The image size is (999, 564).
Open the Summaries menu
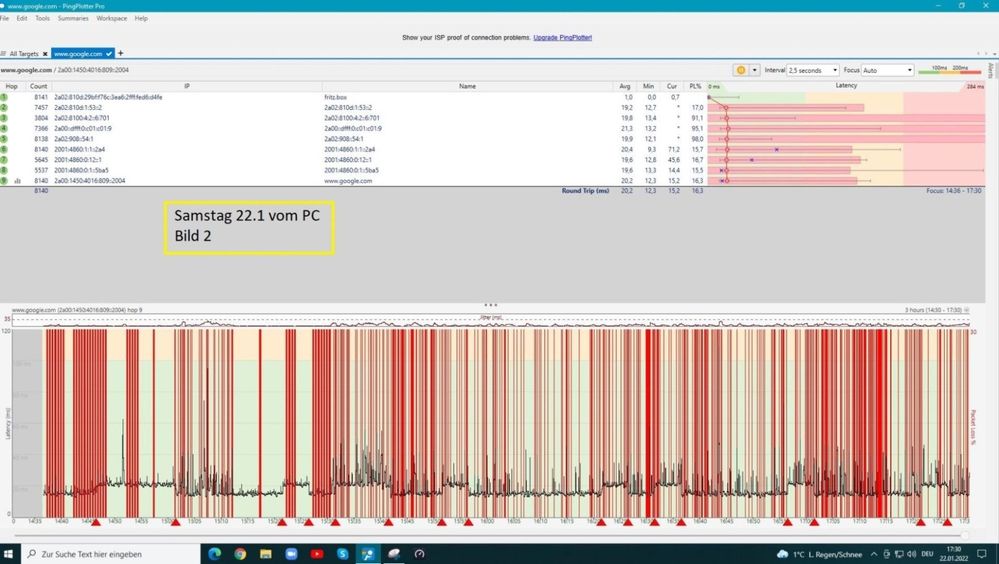tap(73, 18)
